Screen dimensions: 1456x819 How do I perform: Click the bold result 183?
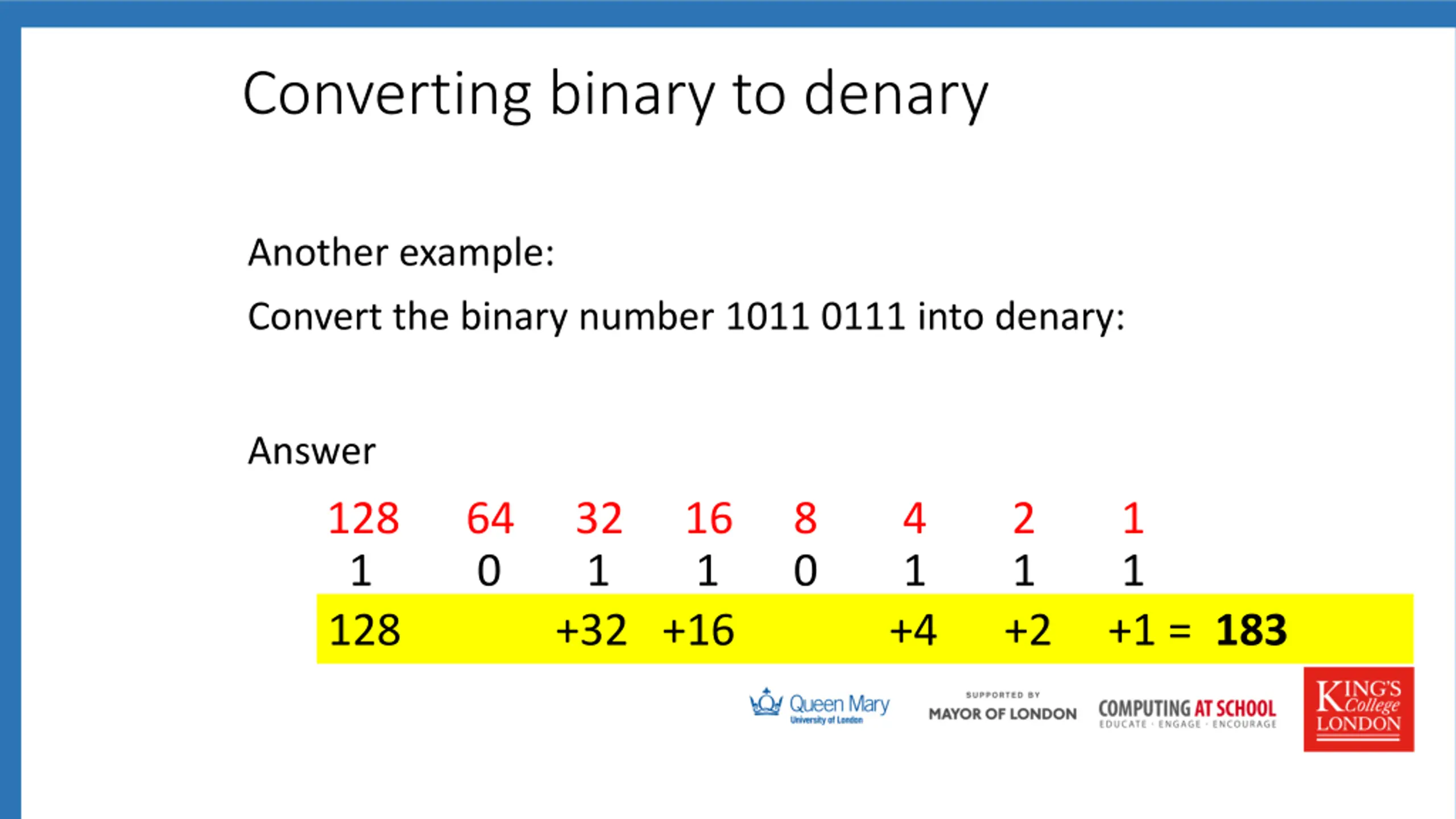1251,630
